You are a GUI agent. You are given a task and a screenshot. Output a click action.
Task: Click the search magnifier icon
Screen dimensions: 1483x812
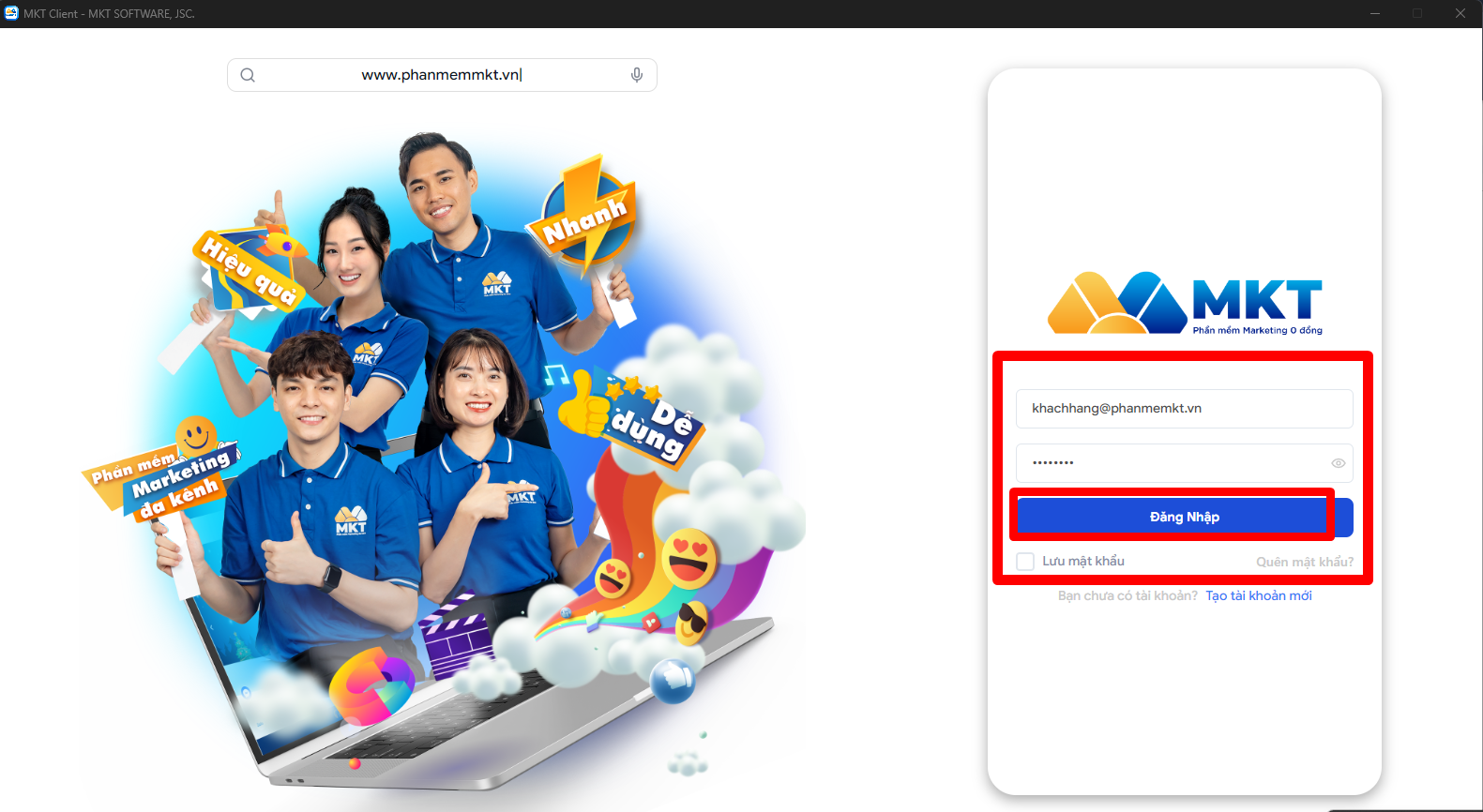(248, 75)
